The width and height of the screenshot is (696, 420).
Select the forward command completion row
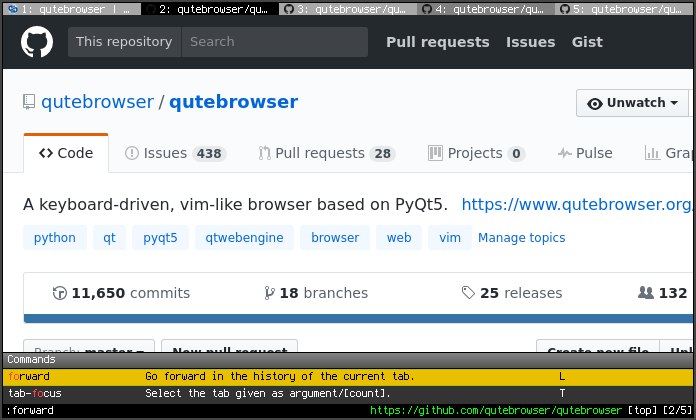tap(348, 376)
